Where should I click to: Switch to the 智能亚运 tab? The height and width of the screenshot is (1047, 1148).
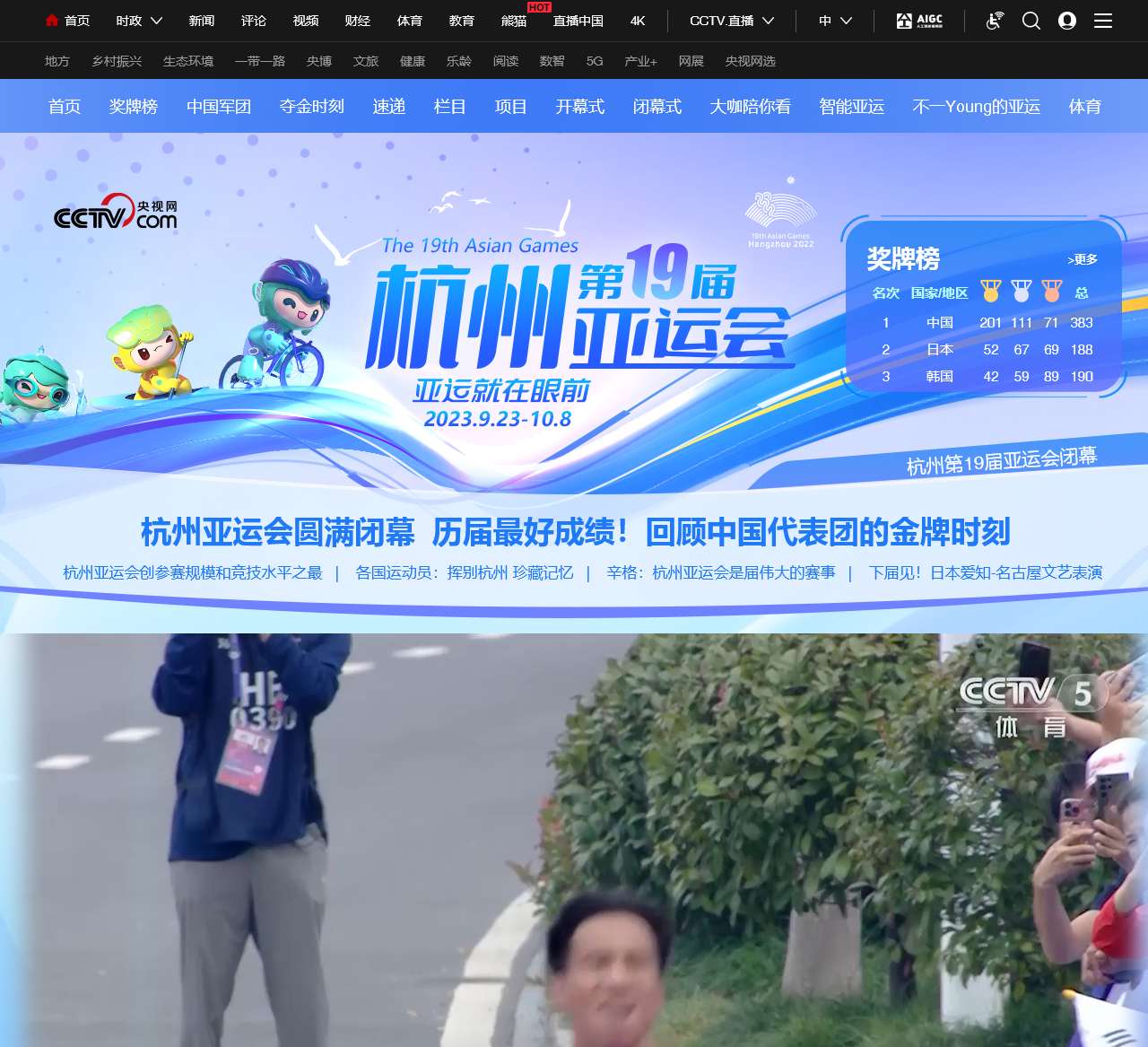coord(852,106)
